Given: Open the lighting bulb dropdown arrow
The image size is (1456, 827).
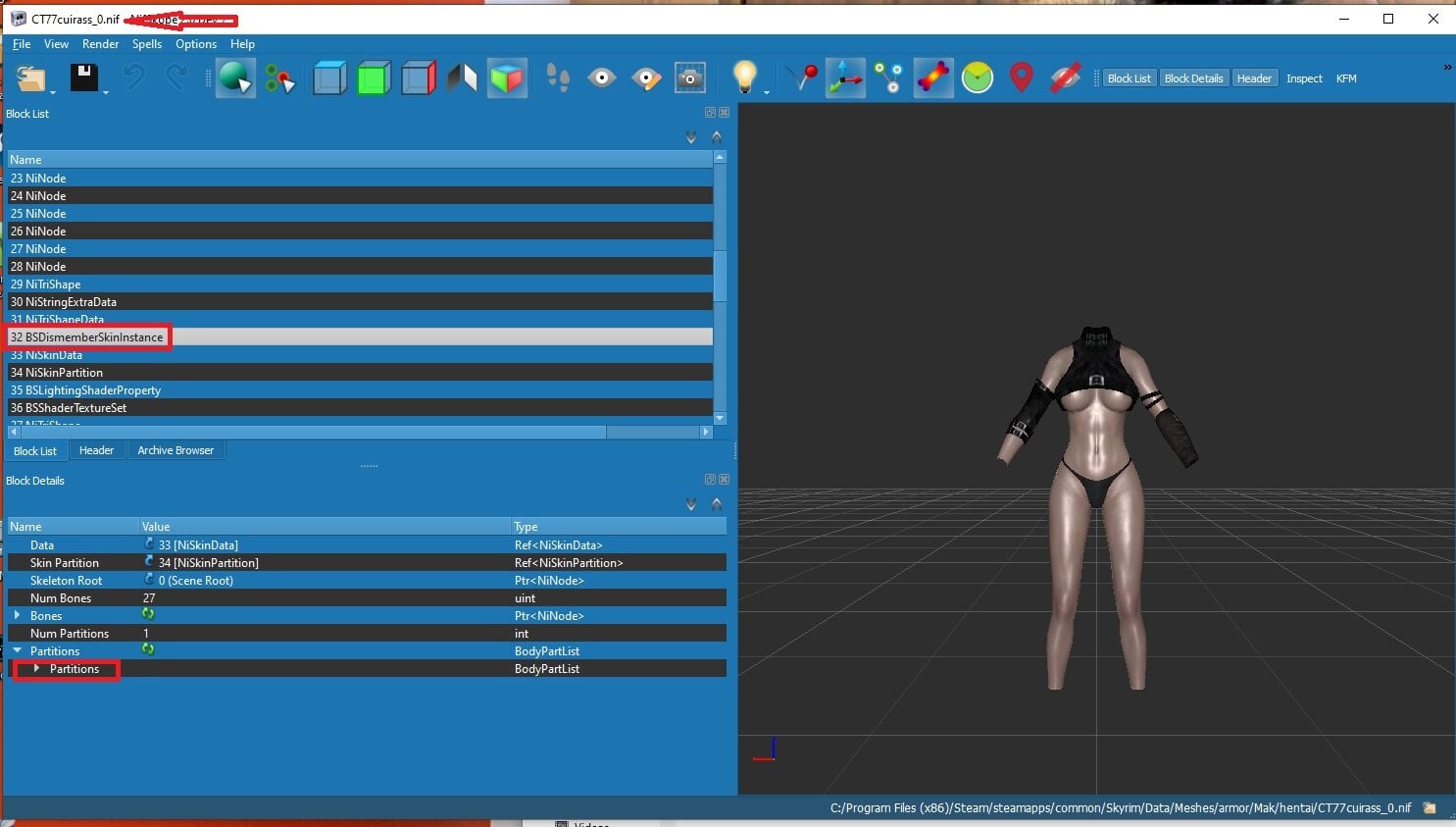Looking at the screenshot, I should [767, 92].
